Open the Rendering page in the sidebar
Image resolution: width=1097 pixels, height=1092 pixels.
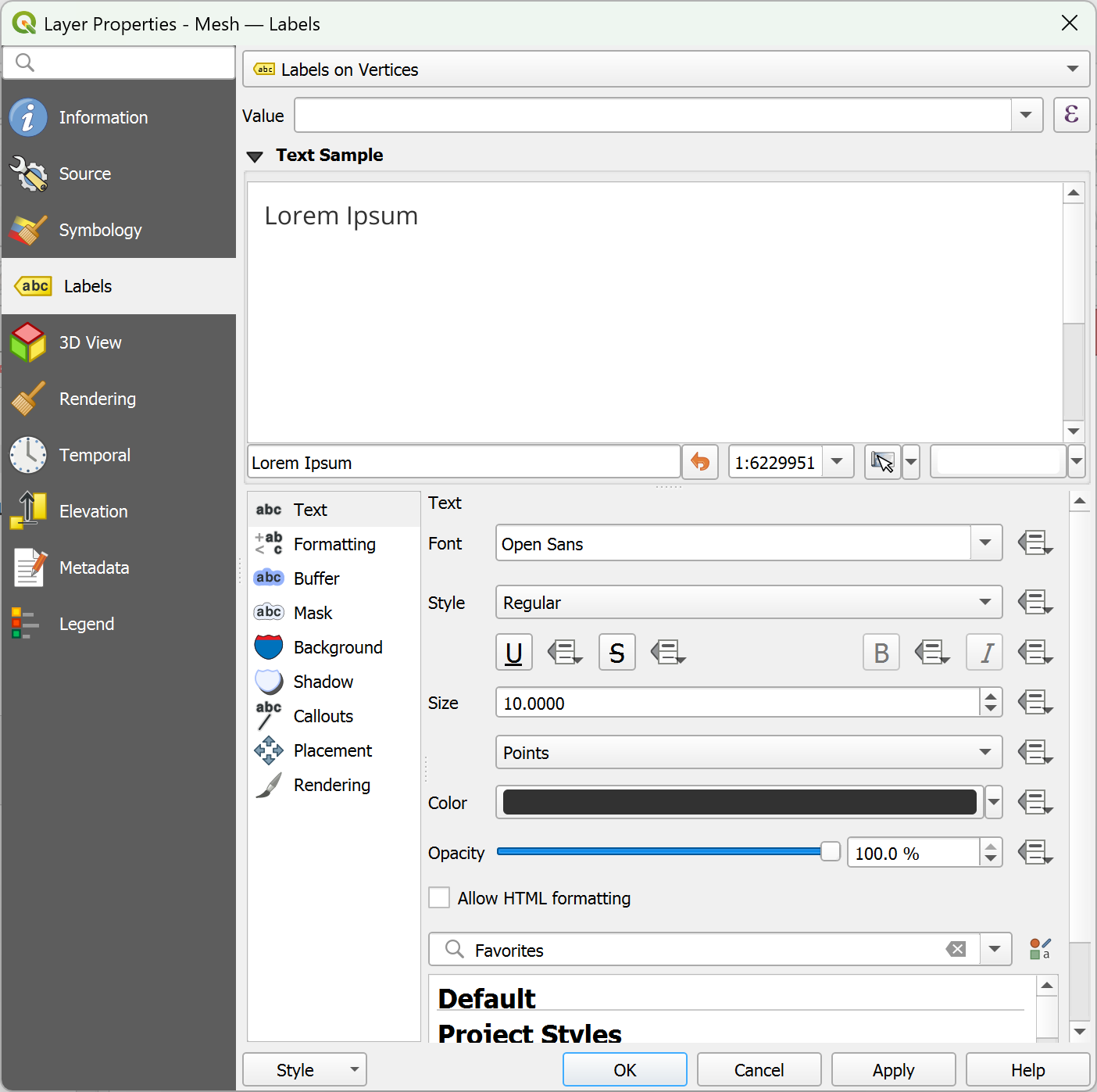119,399
